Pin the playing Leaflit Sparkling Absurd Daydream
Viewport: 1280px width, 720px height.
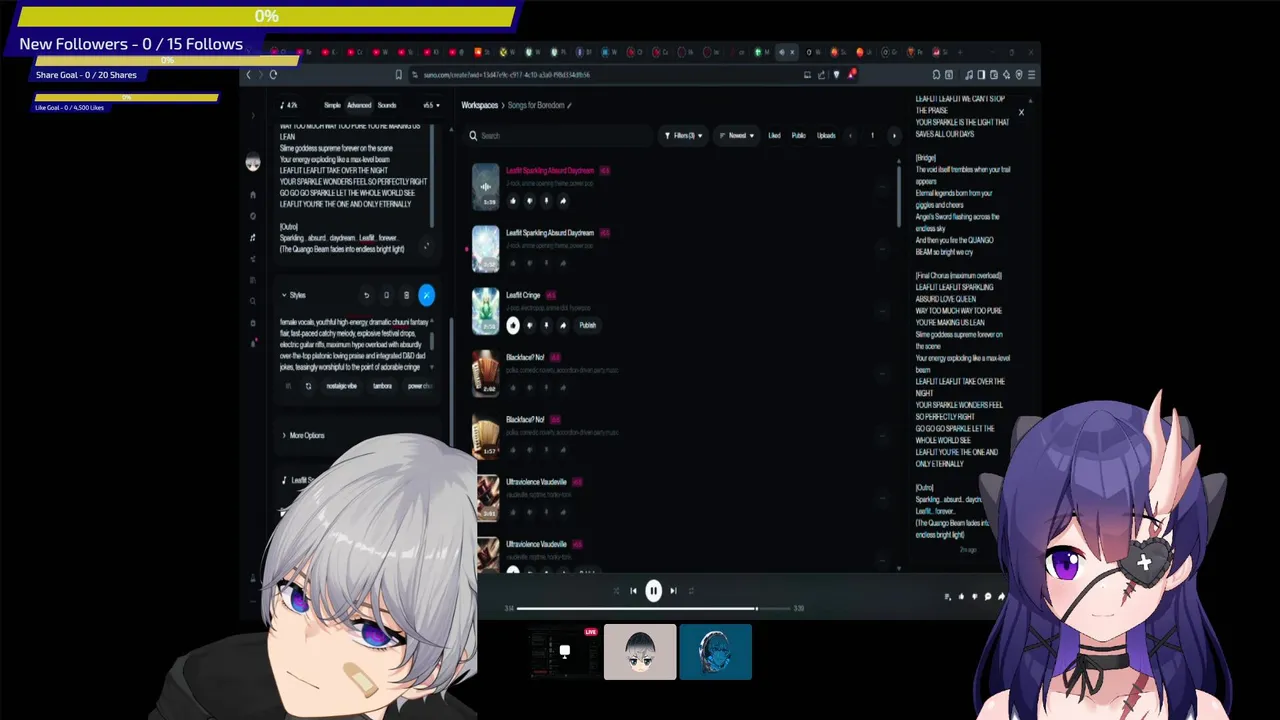click(x=546, y=201)
